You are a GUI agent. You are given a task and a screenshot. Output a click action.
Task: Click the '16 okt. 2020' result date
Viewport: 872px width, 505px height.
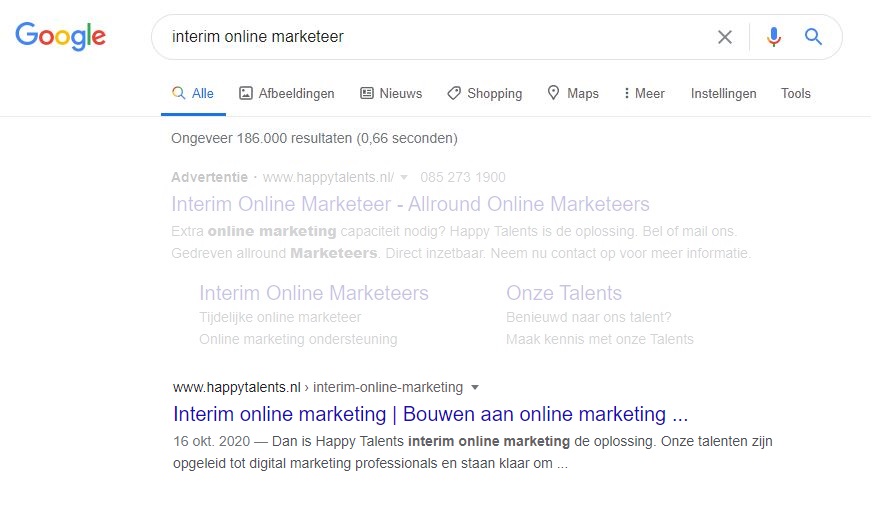pyautogui.click(x=211, y=442)
